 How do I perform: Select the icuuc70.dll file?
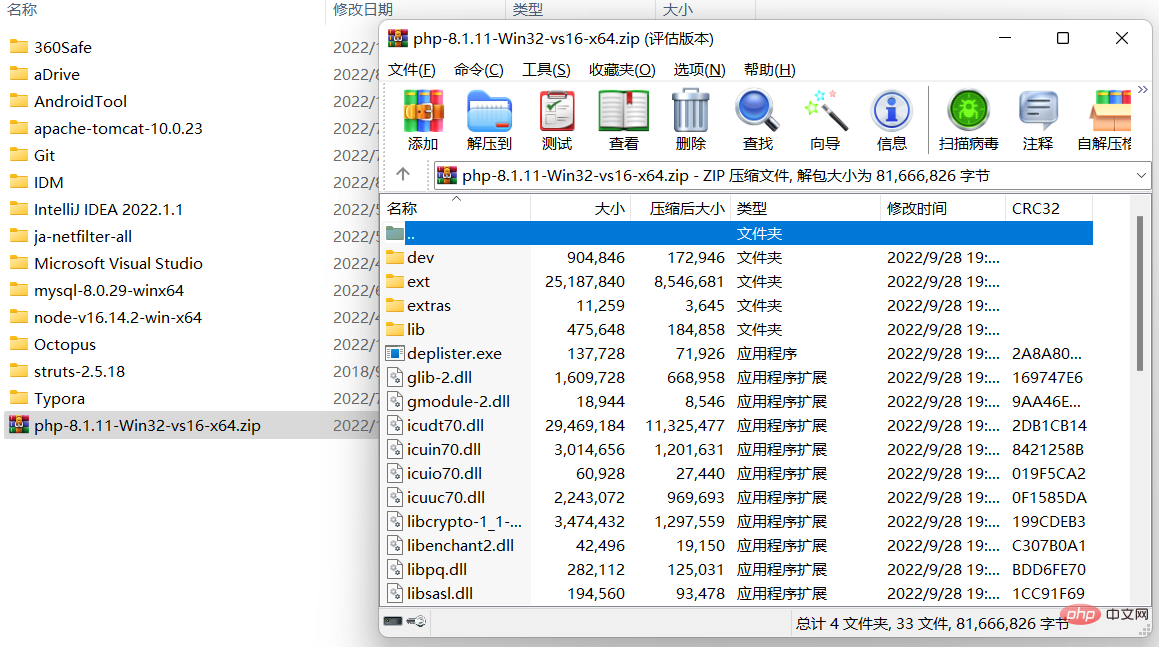pyautogui.click(x=446, y=498)
